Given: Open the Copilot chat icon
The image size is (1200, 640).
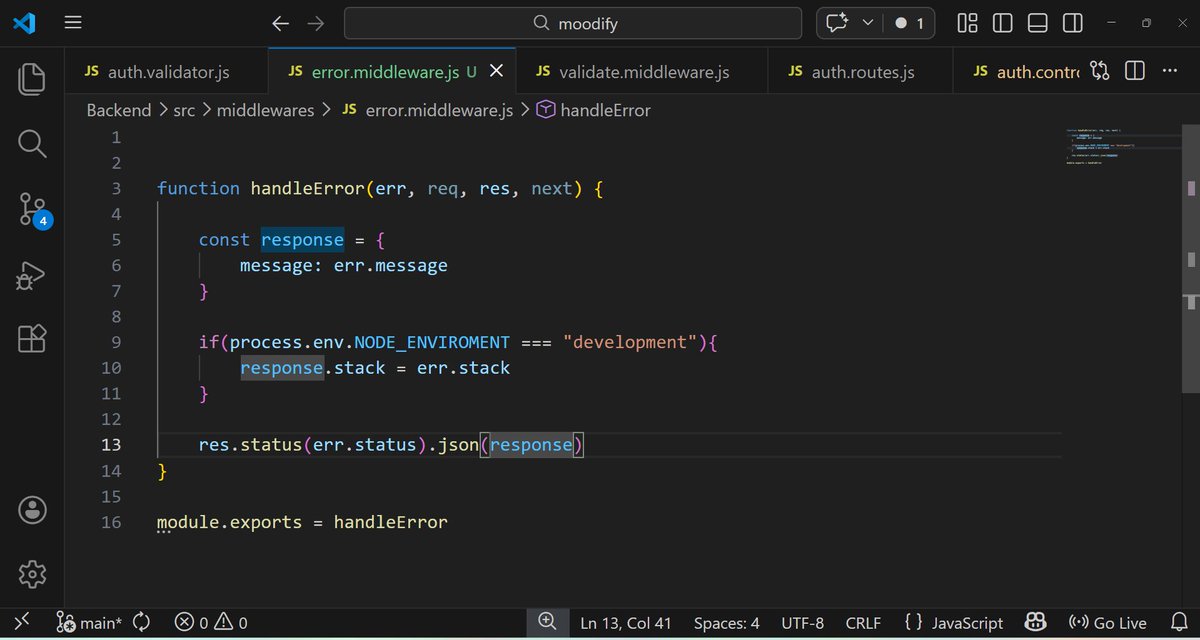Looking at the screenshot, I should pos(838,23).
